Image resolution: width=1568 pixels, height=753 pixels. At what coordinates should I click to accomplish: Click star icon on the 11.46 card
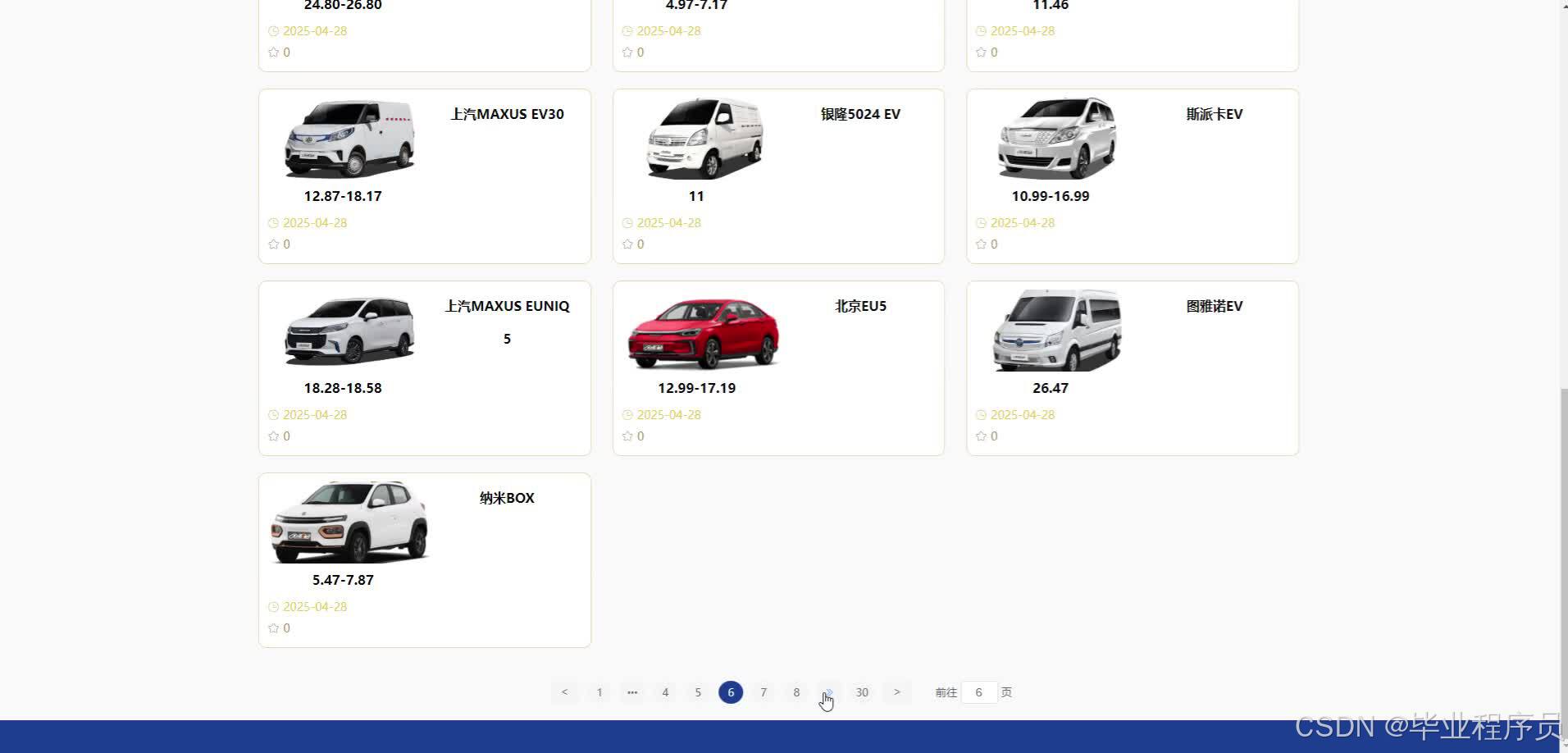(981, 52)
